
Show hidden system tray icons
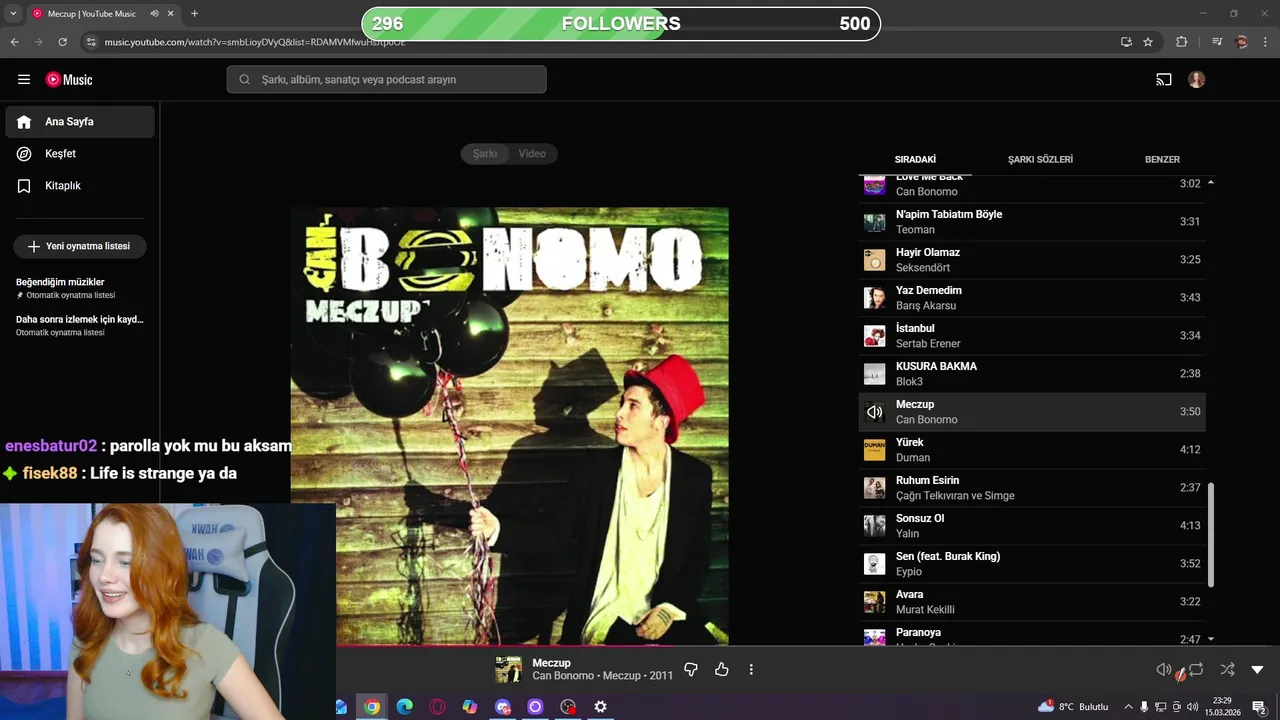(1128, 707)
